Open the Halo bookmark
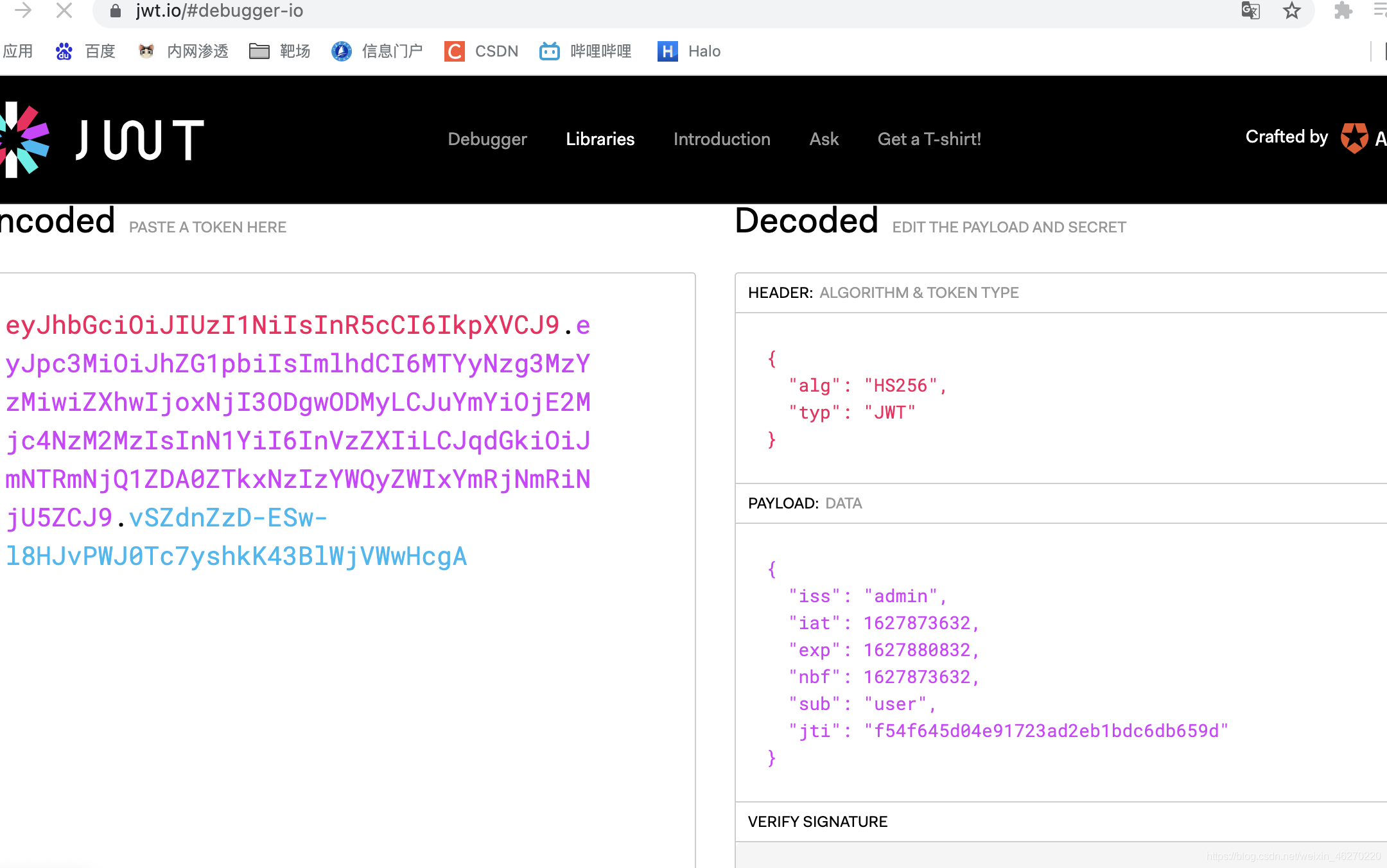 tap(688, 51)
